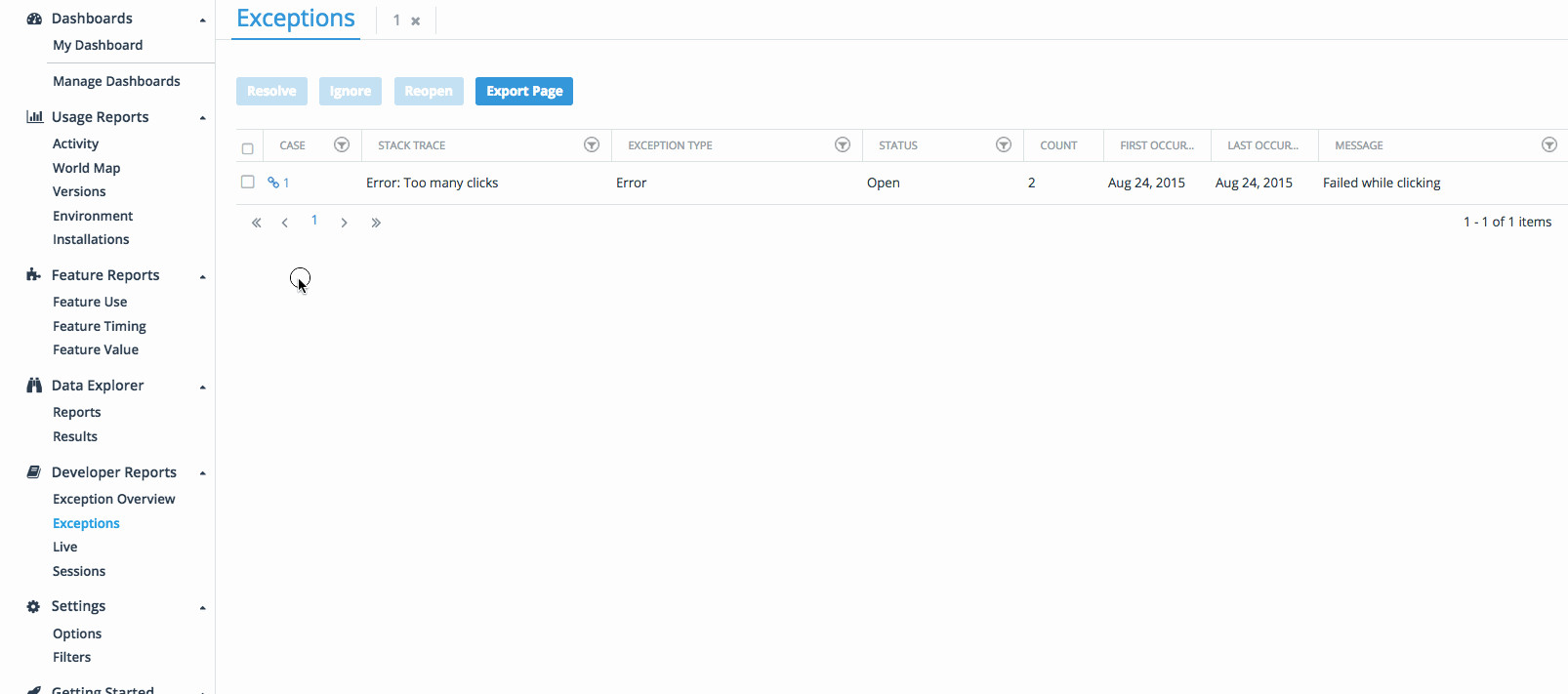
Task: Collapse the Settings section
Action: [x=203, y=608]
